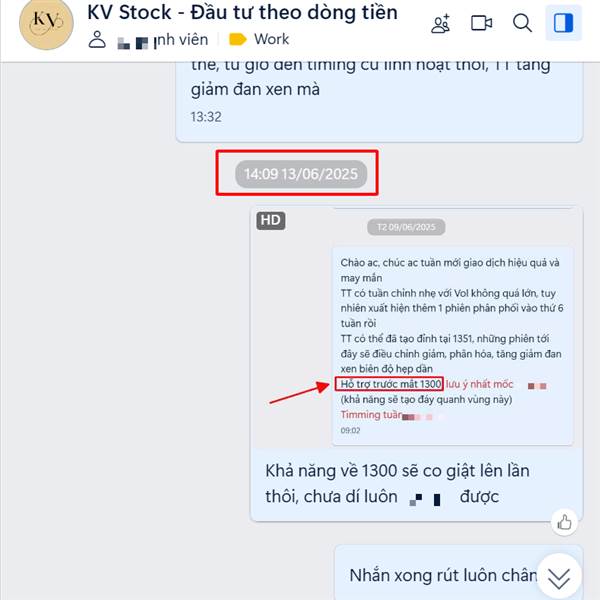Select the message sent at 13:32
Image resolution: width=600 pixels, height=600 pixels.
pos(379,100)
